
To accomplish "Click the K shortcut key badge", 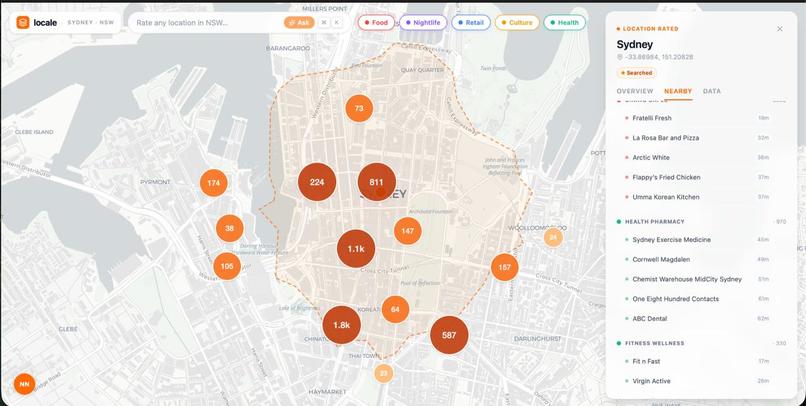I will 337,23.
